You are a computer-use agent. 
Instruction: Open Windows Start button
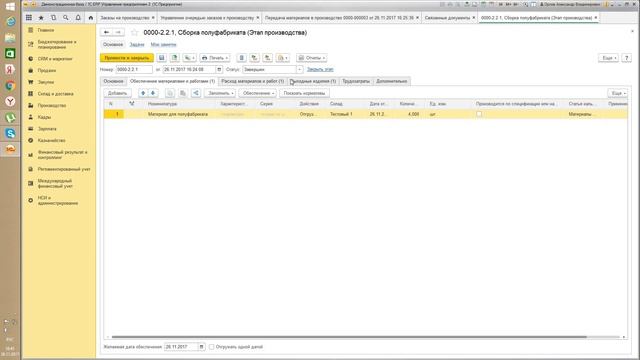point(10,7)
